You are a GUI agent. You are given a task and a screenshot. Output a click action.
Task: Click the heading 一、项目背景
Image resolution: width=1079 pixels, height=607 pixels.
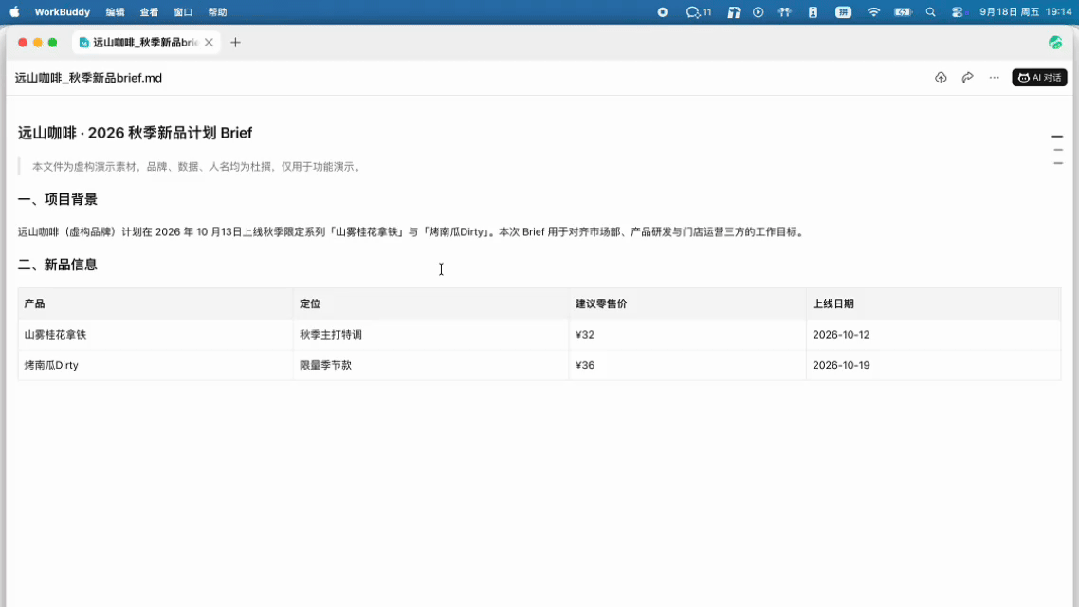58,200
